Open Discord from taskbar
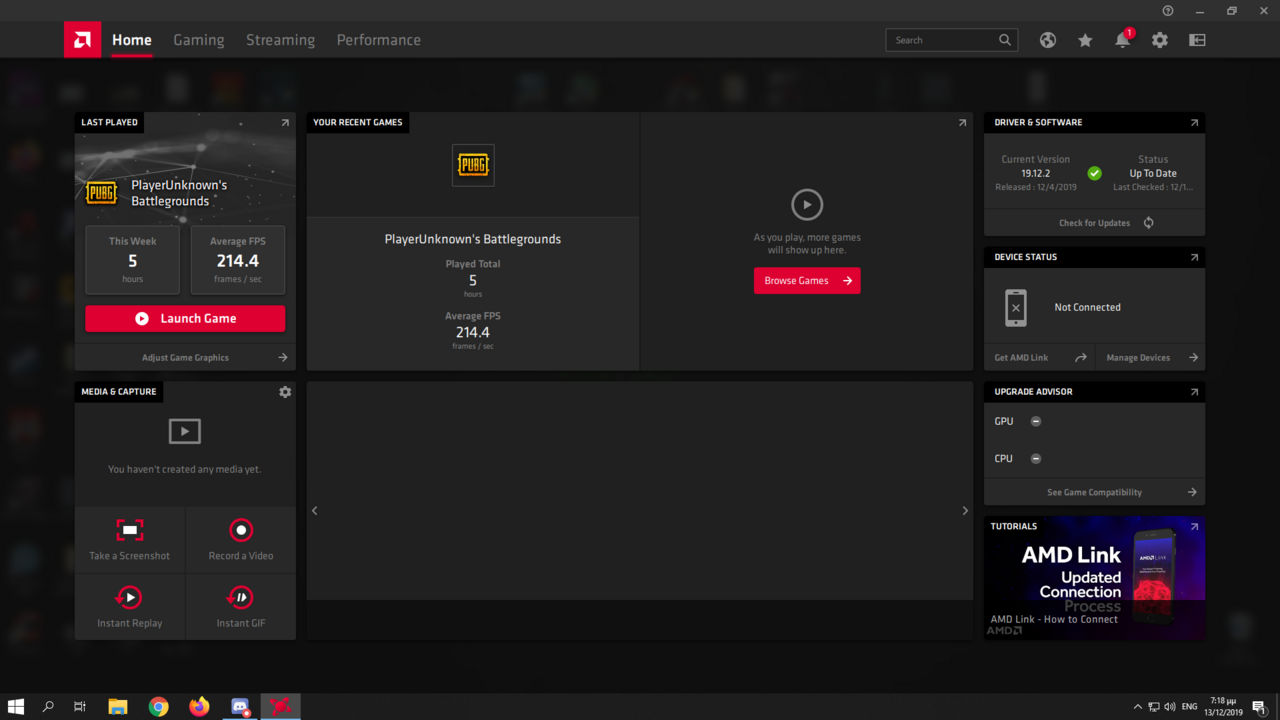 240,706
